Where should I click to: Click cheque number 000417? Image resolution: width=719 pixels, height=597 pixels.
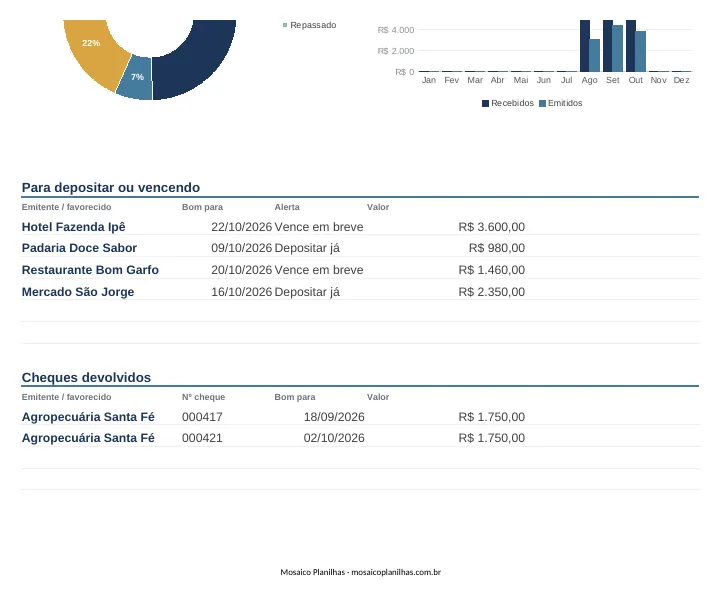click(202, 417)
